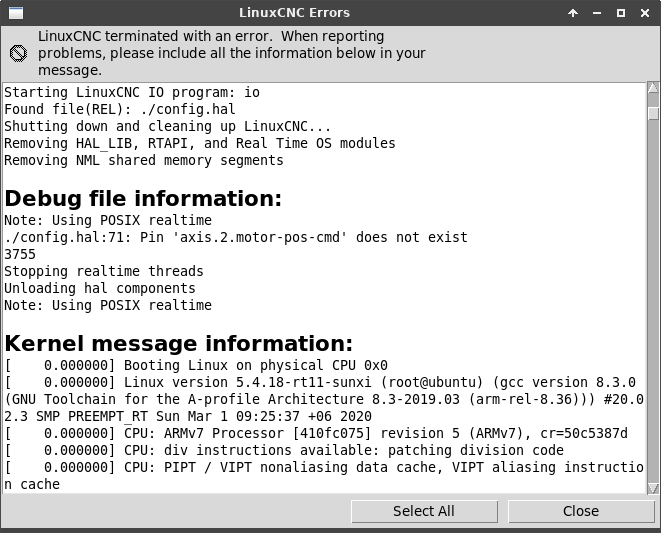
Task: Maximize the LinuxCNC Errors window
Action: (x=621, y=13)
